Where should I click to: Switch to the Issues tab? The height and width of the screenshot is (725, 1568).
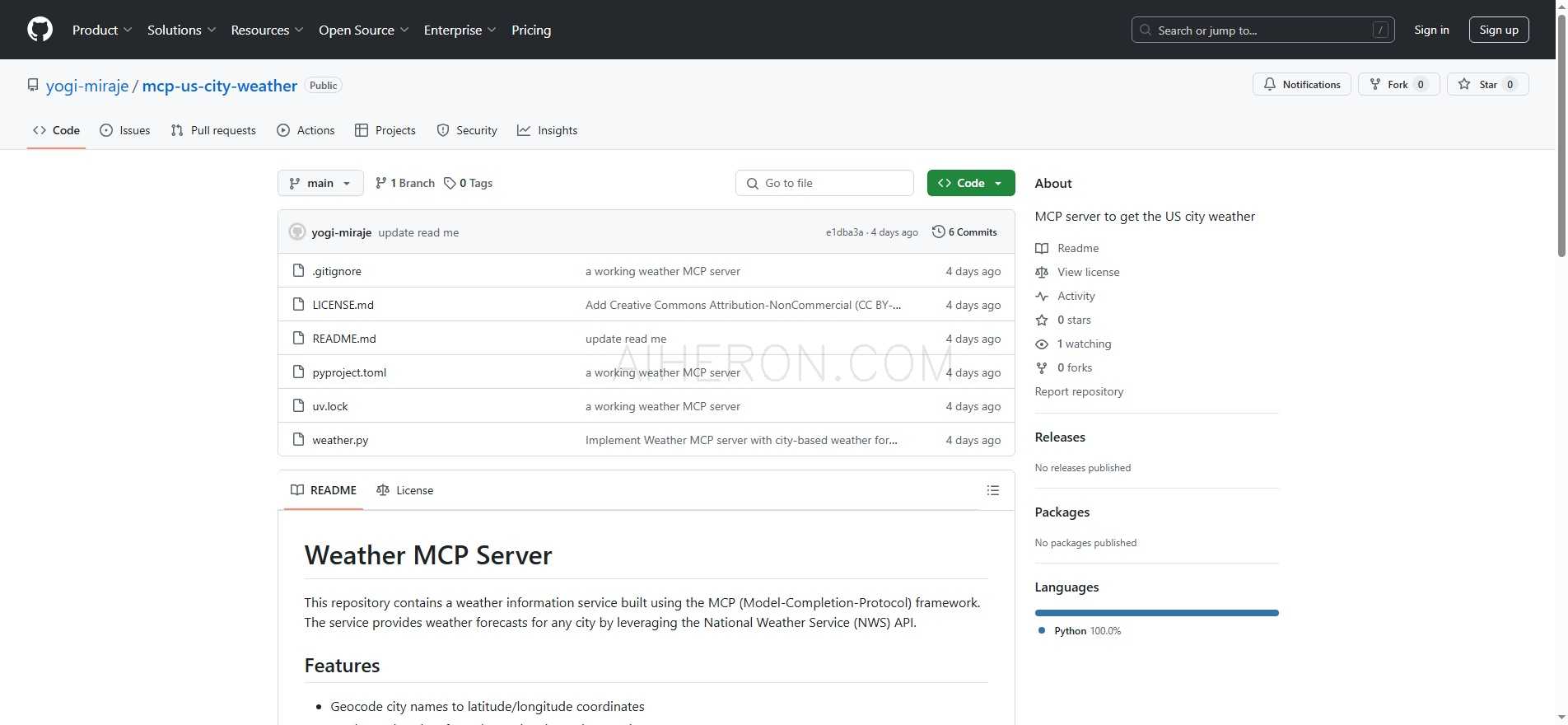[125, 130]
